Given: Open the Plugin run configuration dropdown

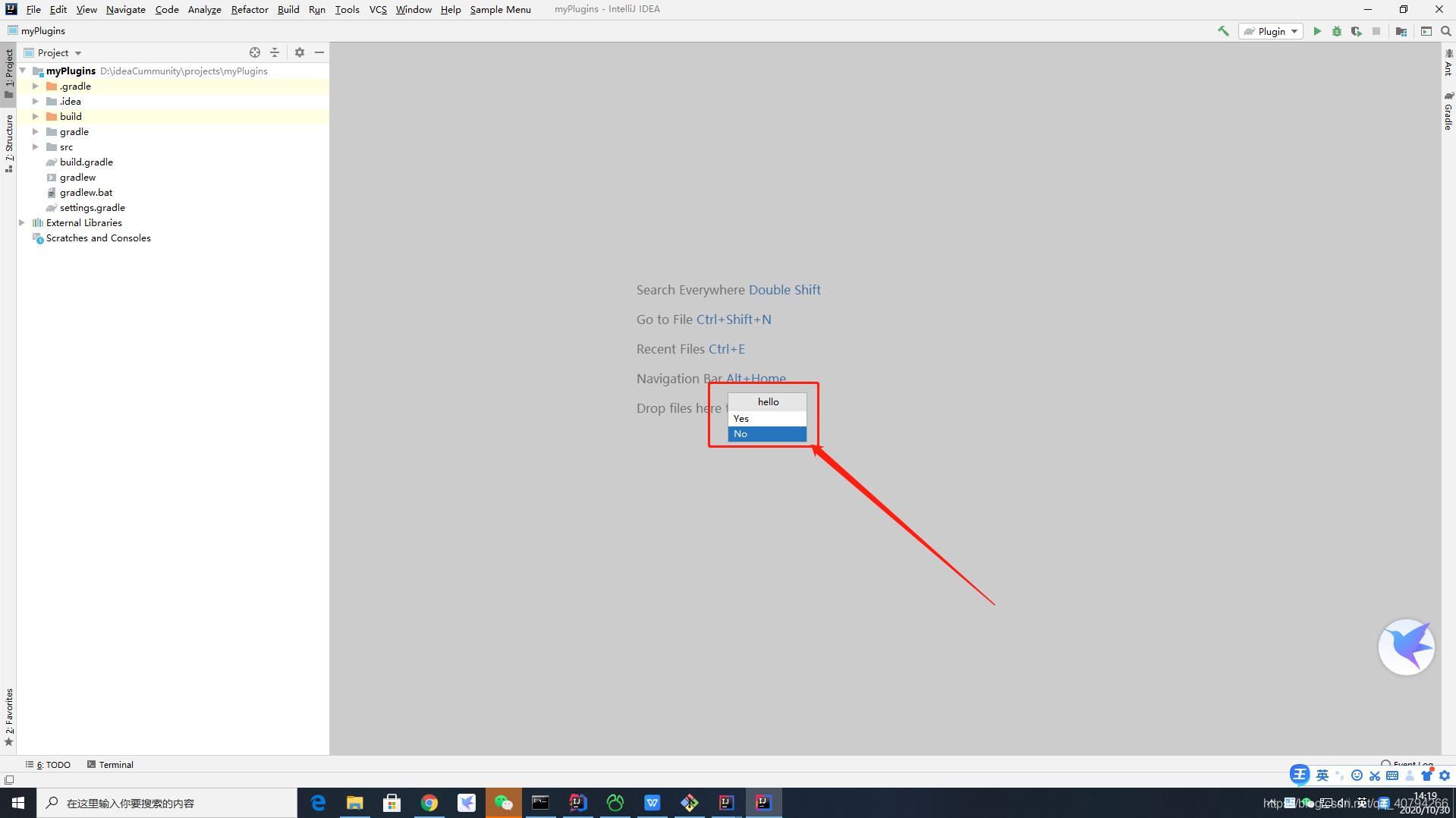Looking at the screenshot, I should [x=1271, y=31].
